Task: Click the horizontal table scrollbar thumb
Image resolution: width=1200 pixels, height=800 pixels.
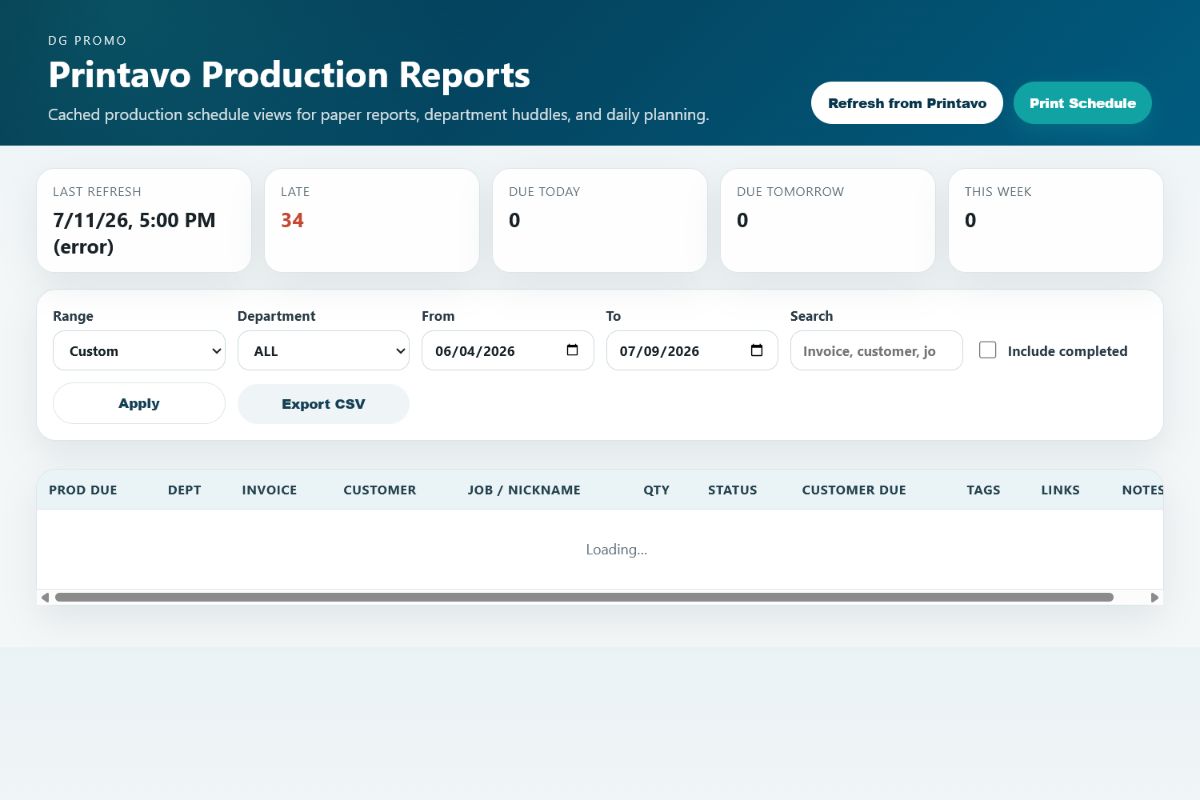Action: tap(584, 597)
